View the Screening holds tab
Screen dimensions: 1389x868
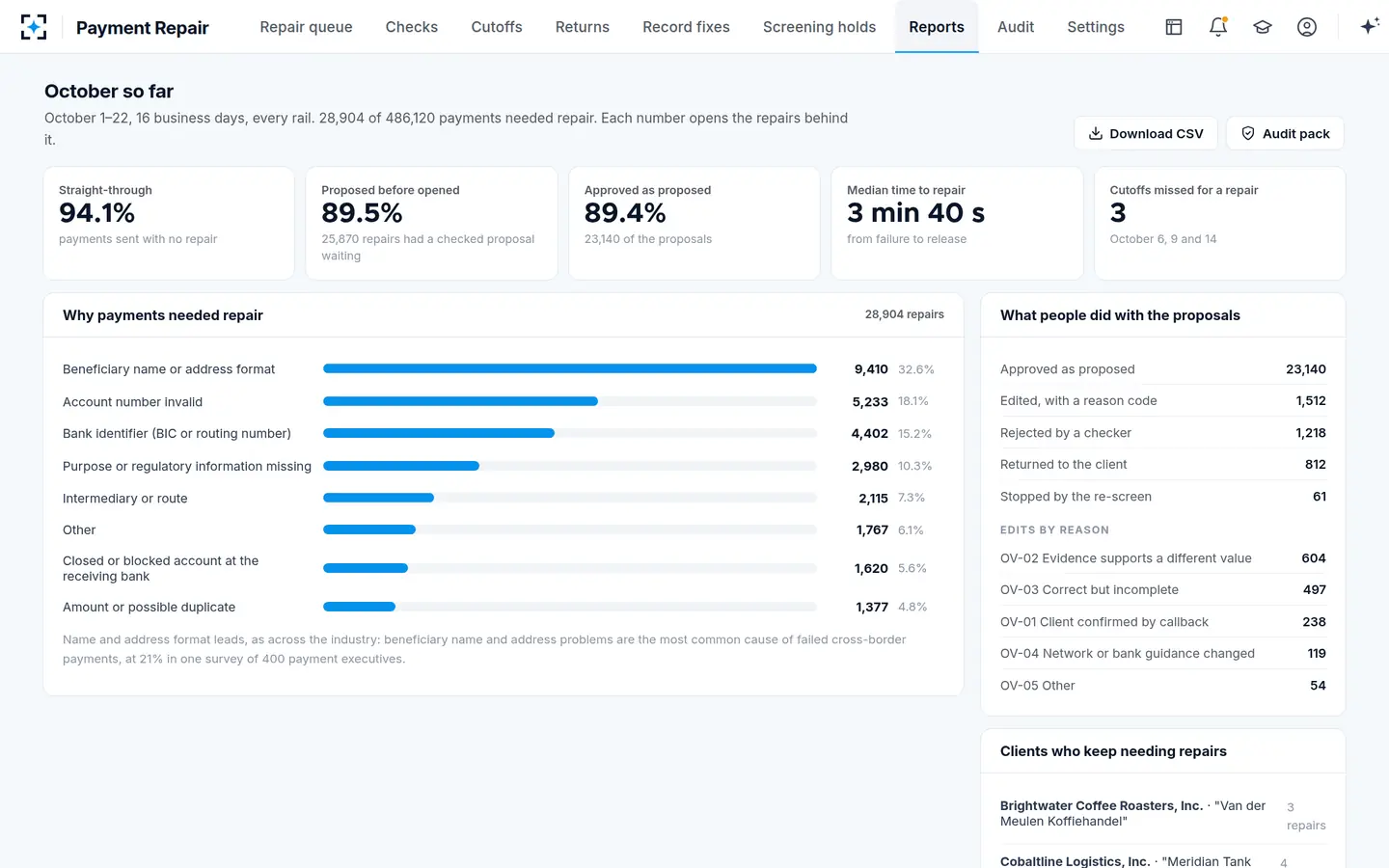tap(820, 27)
